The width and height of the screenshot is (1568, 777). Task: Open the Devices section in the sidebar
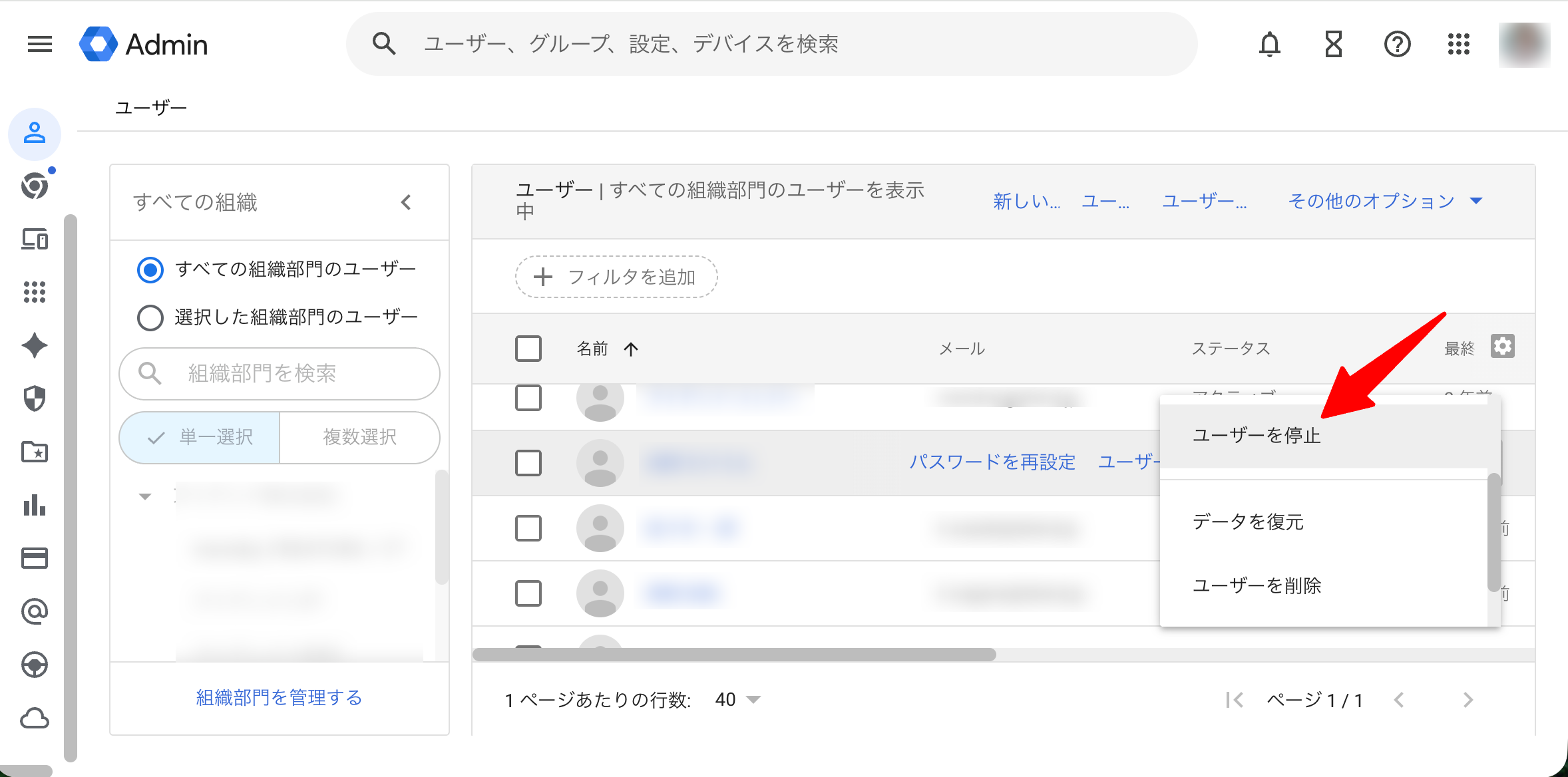35,240
